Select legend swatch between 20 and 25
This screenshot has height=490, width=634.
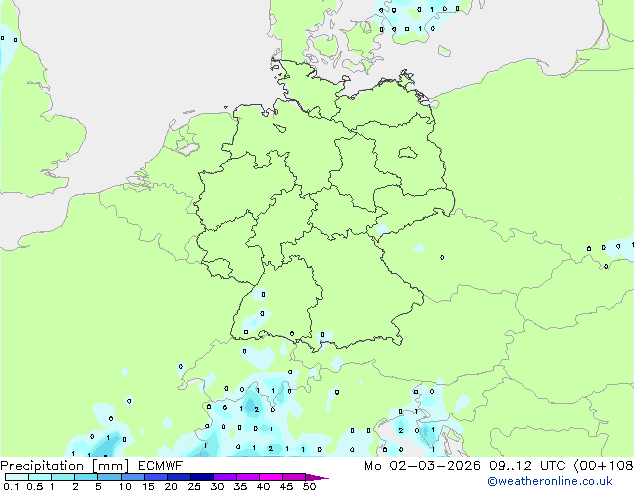[179, 477]
